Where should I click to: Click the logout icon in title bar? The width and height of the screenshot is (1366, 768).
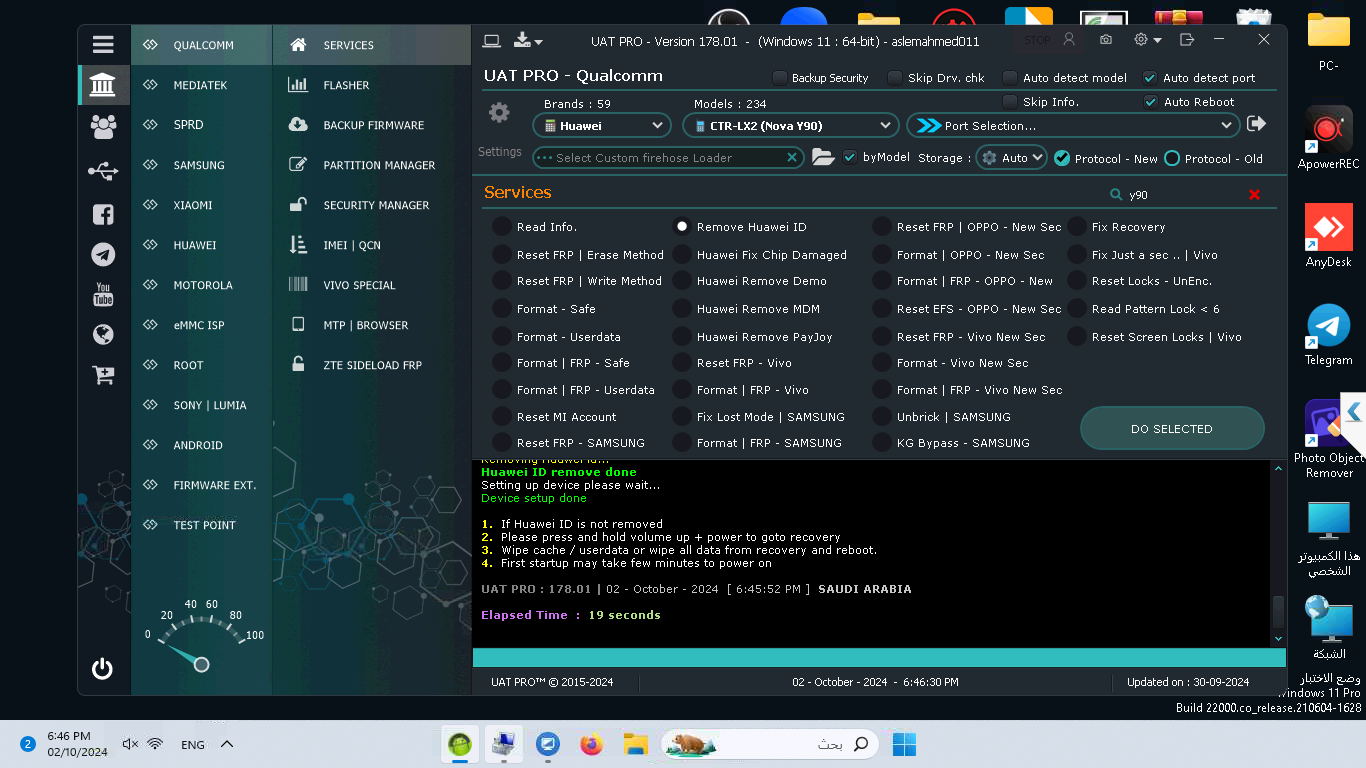coord(1187,40)
